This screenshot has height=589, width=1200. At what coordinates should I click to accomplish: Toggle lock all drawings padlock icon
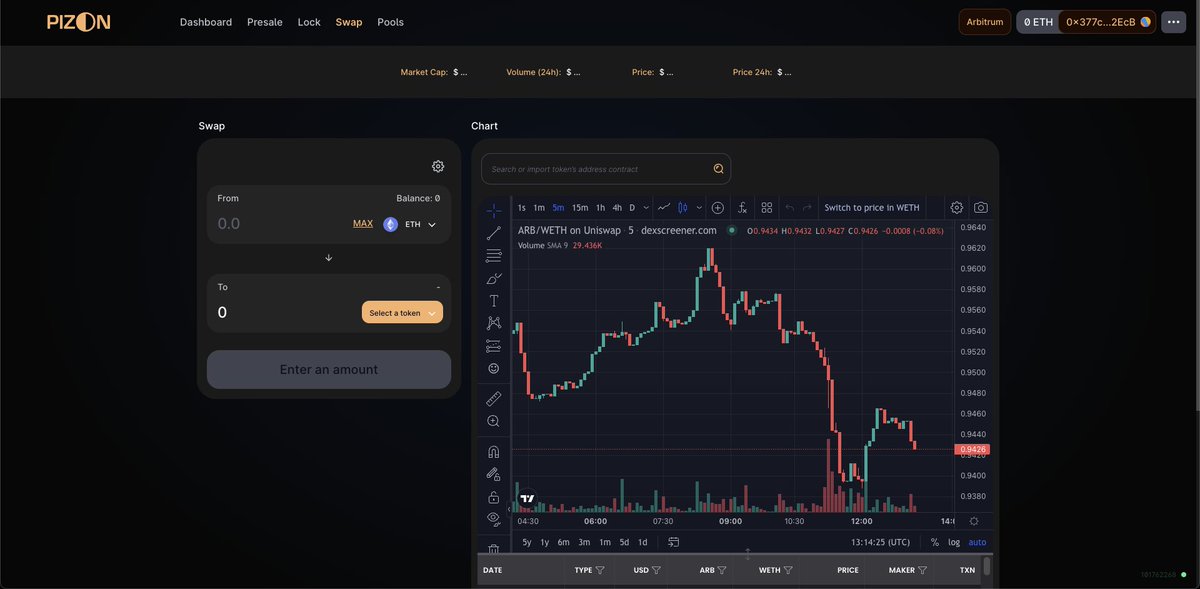tap(493, 497)
